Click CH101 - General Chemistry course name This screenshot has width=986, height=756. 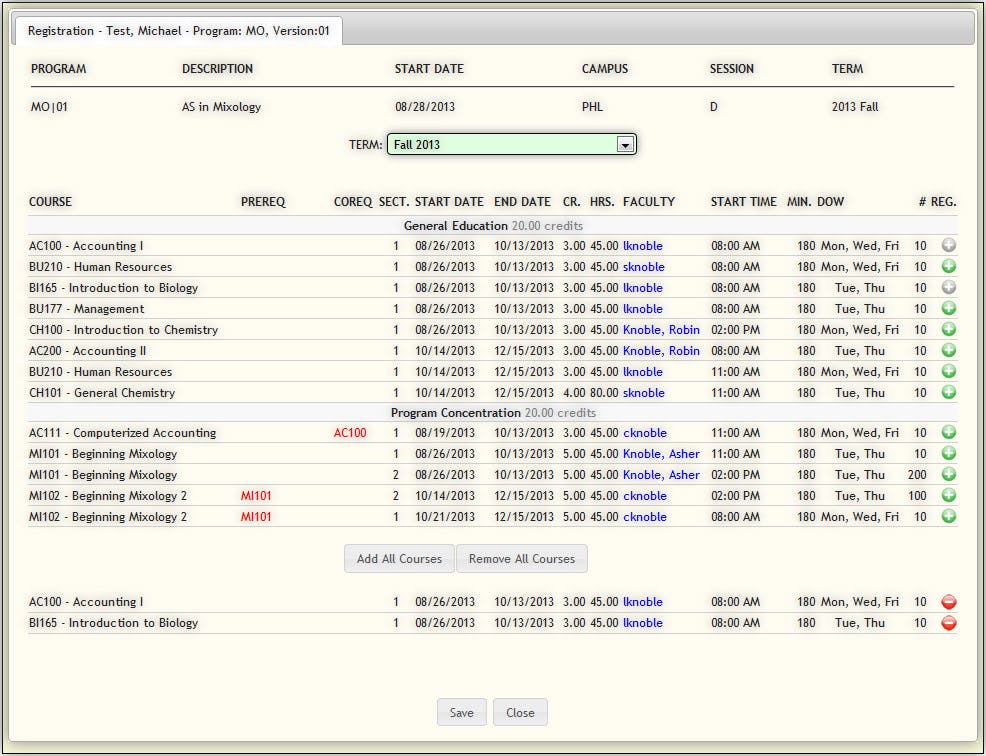coord(102,393)
